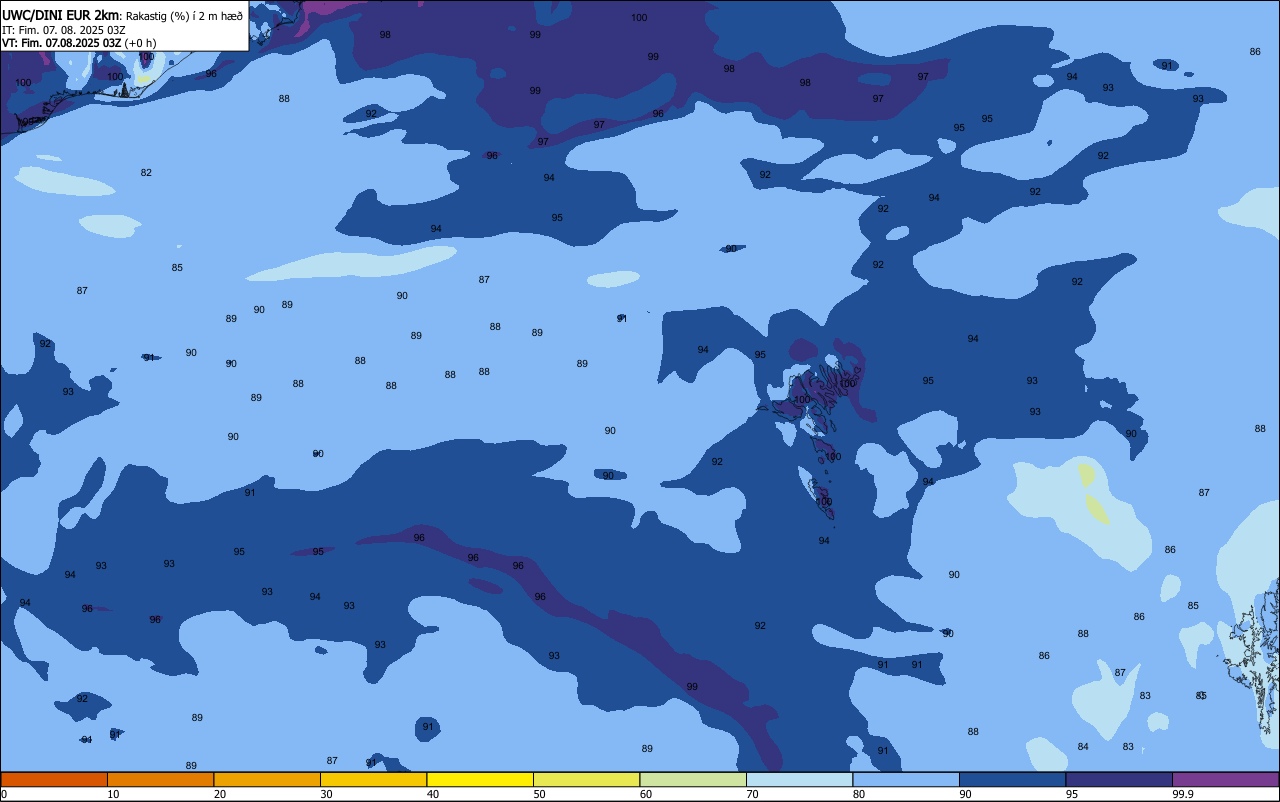Select the dark blue 90–95 legend swatch
Viewport: 1280px width, 802px height.
(1012, 779)
